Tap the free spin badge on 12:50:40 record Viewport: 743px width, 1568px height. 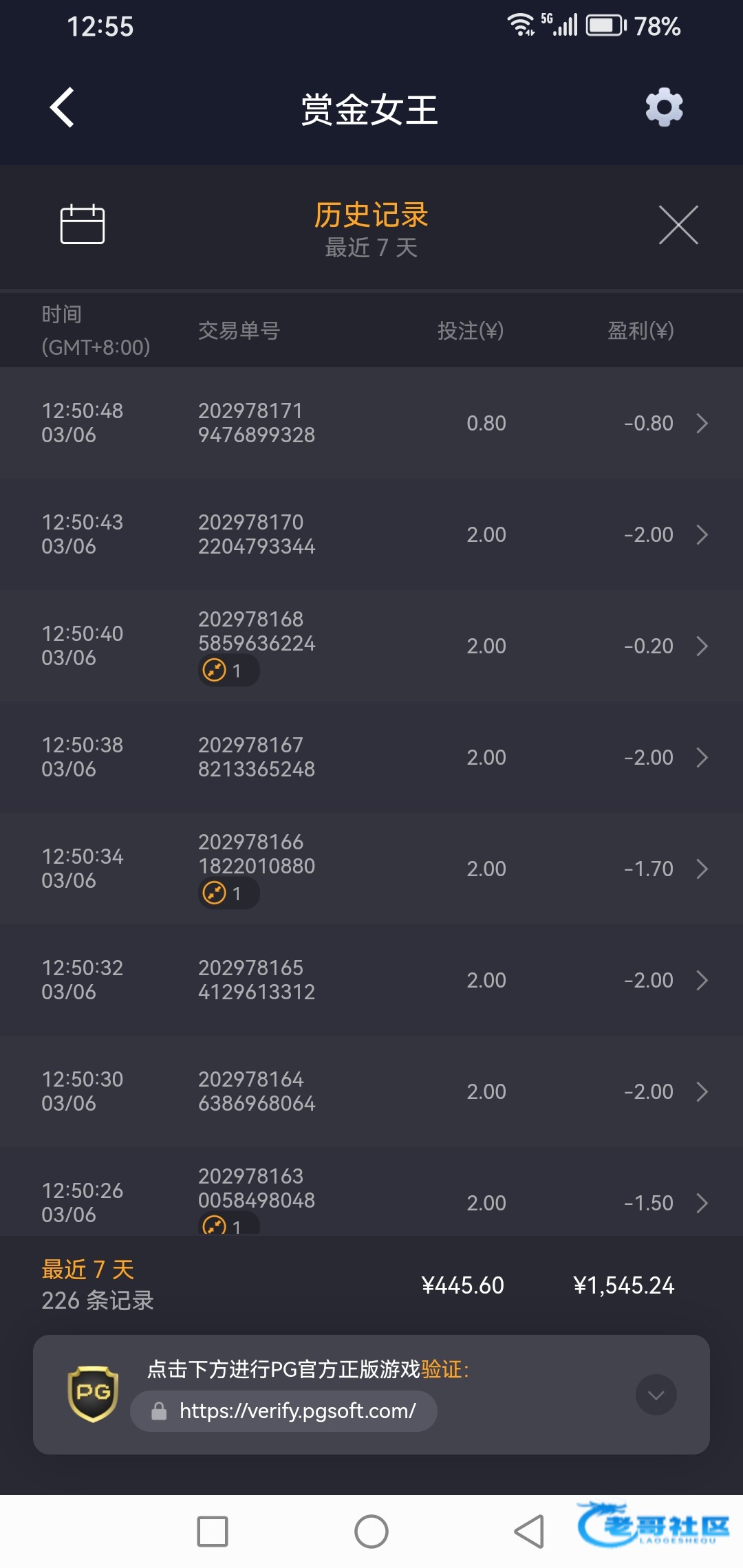coord(228,670)
